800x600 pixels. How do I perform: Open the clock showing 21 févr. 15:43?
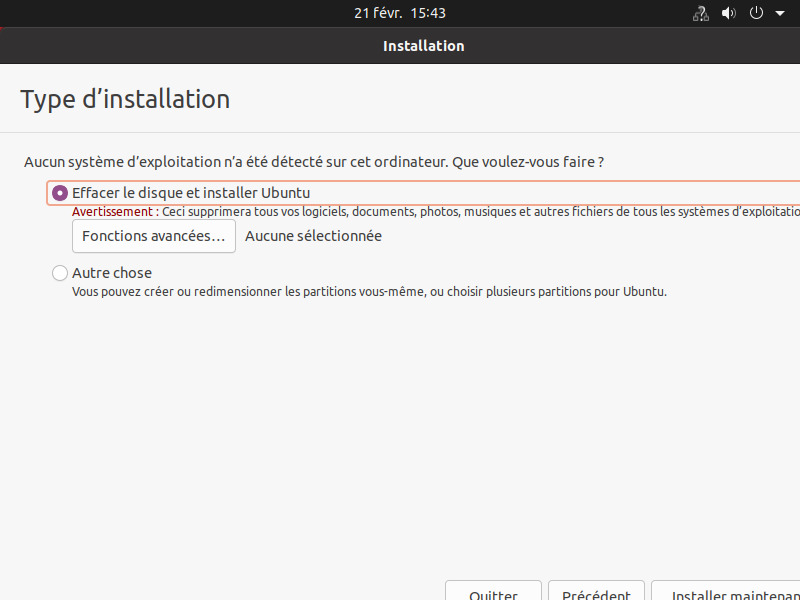coord(400,13)
